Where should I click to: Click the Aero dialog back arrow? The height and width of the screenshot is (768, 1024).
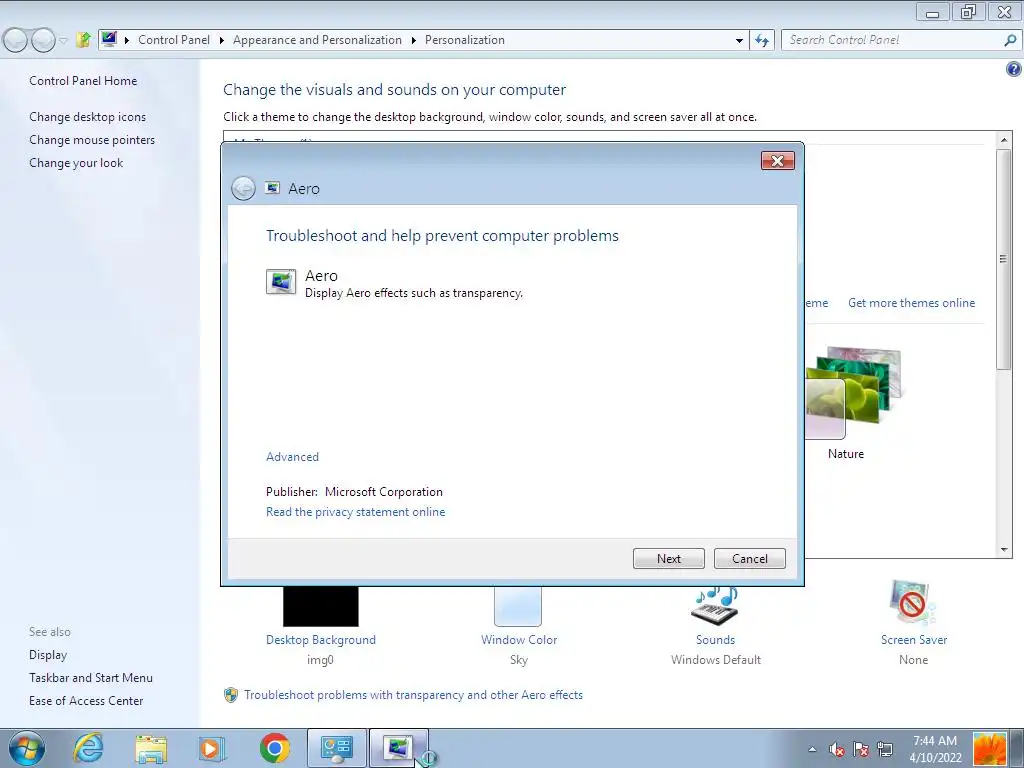243,189
